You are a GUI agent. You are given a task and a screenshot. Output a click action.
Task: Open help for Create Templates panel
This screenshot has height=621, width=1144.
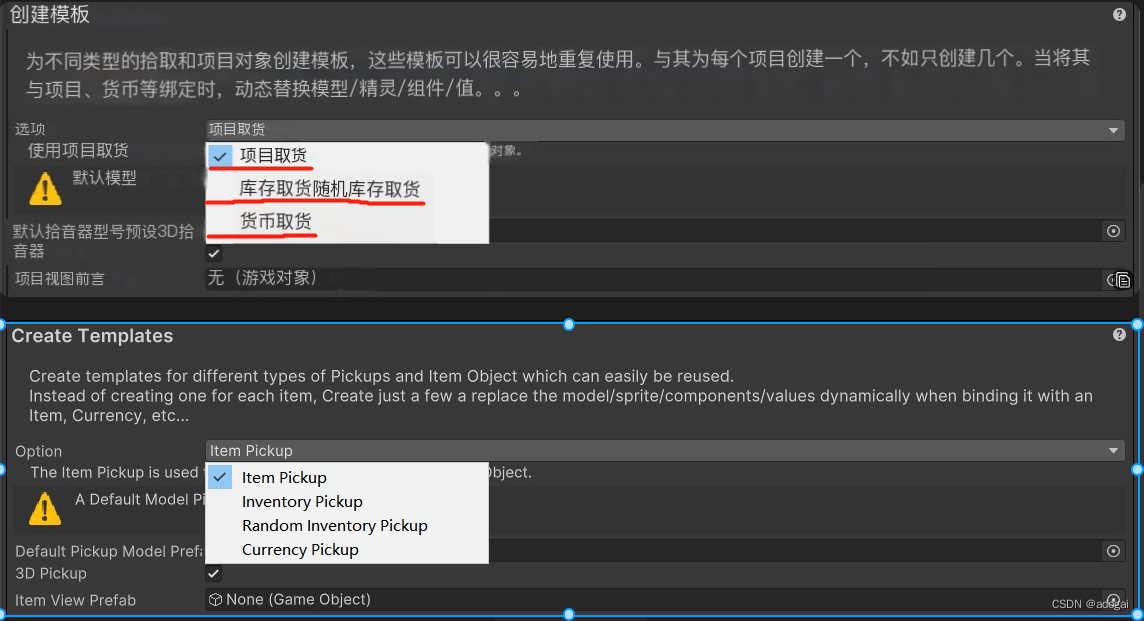[x=1119, y=334]
